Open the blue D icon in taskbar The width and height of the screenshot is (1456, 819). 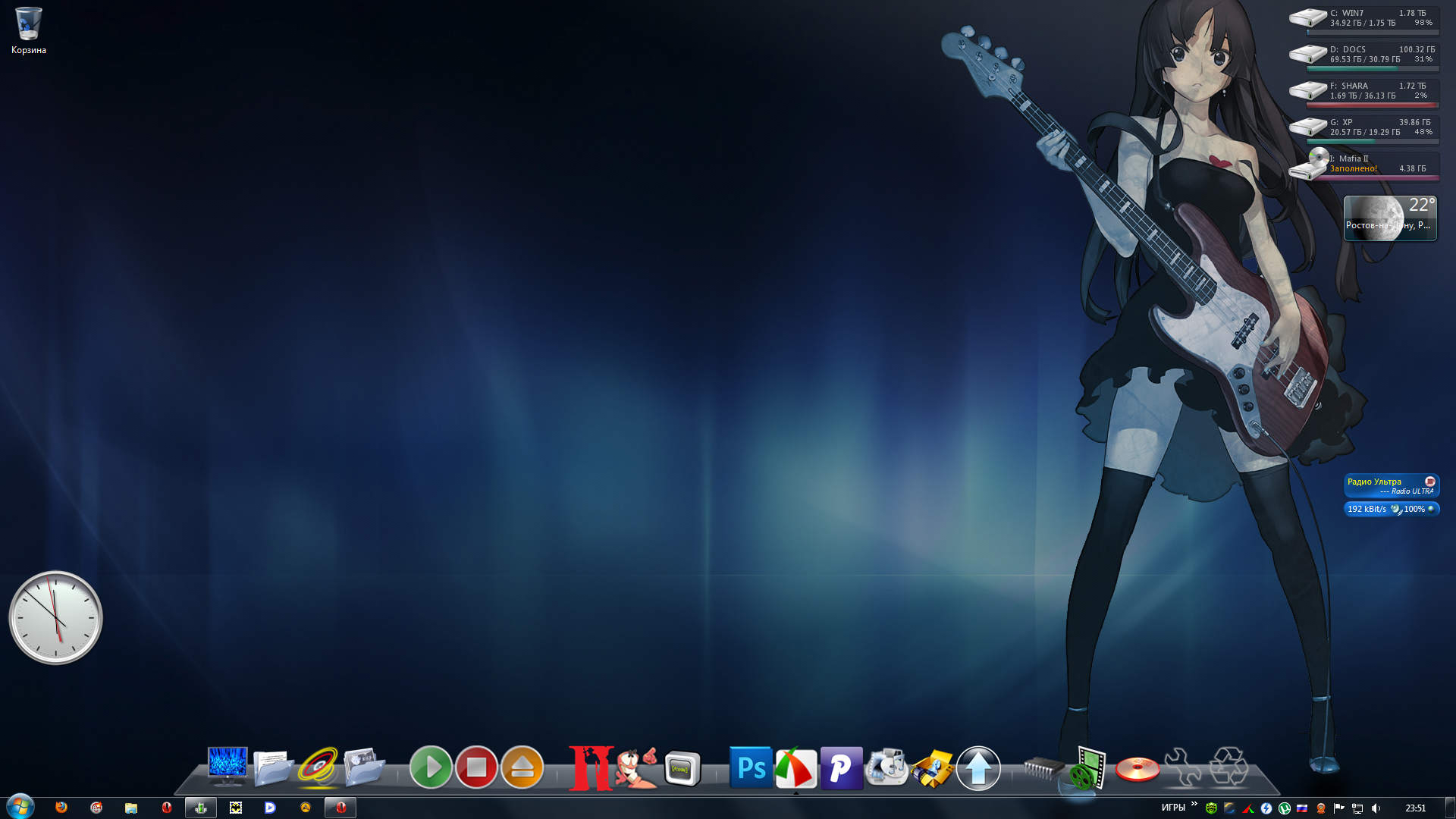click(x=270, y=808)
